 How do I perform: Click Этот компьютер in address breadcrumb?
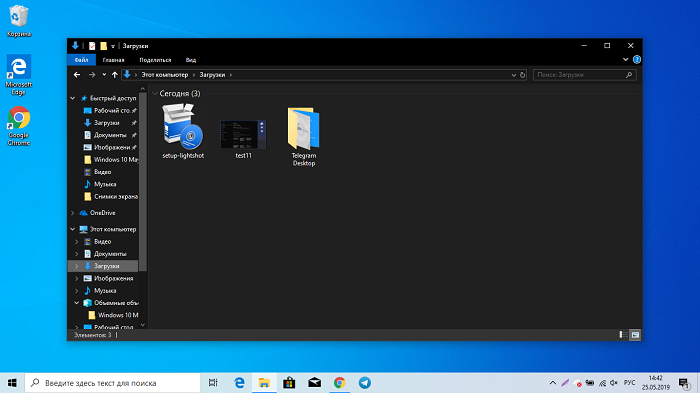tap(165, 75)
